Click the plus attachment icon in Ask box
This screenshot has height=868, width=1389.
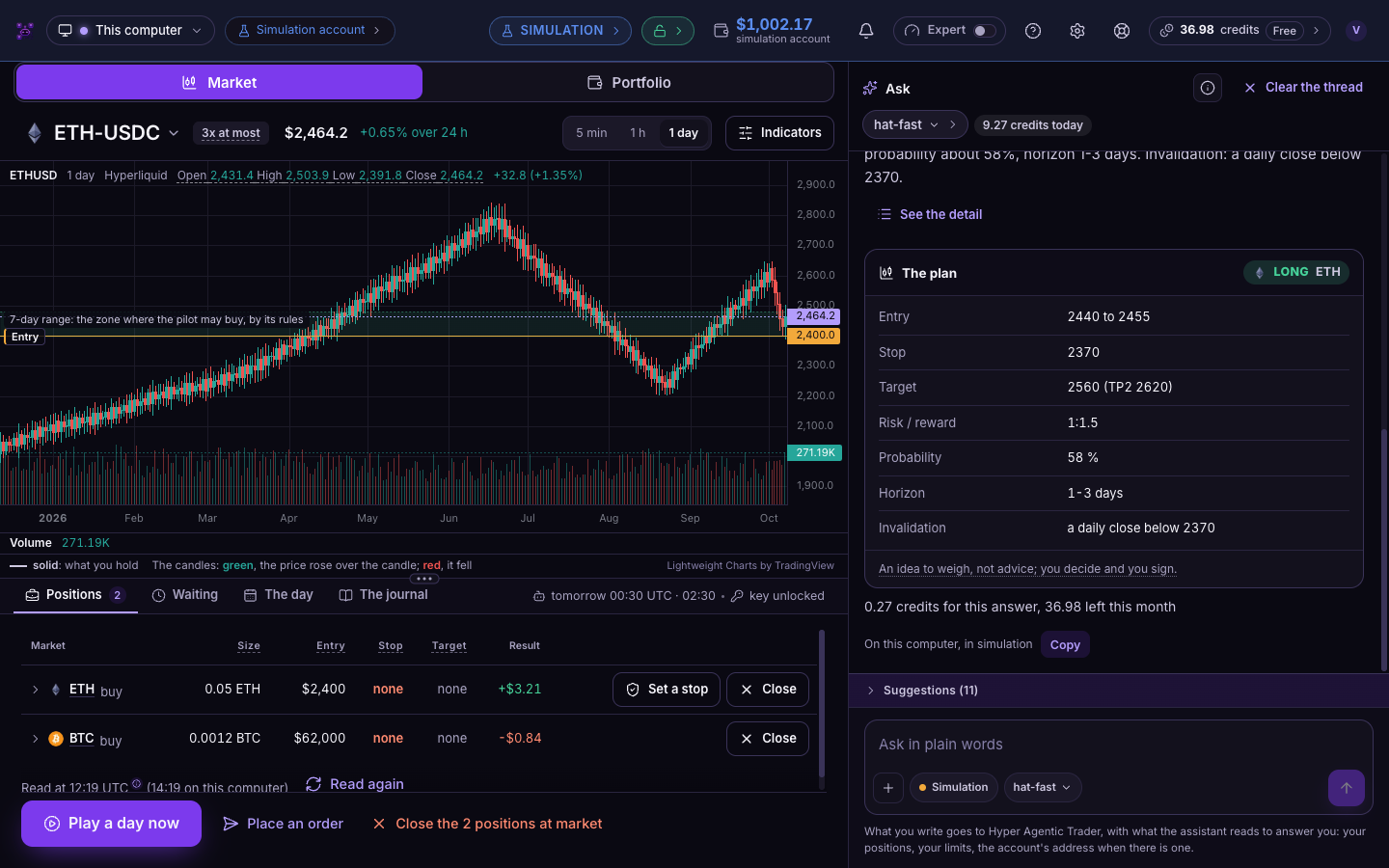point(888,788)
